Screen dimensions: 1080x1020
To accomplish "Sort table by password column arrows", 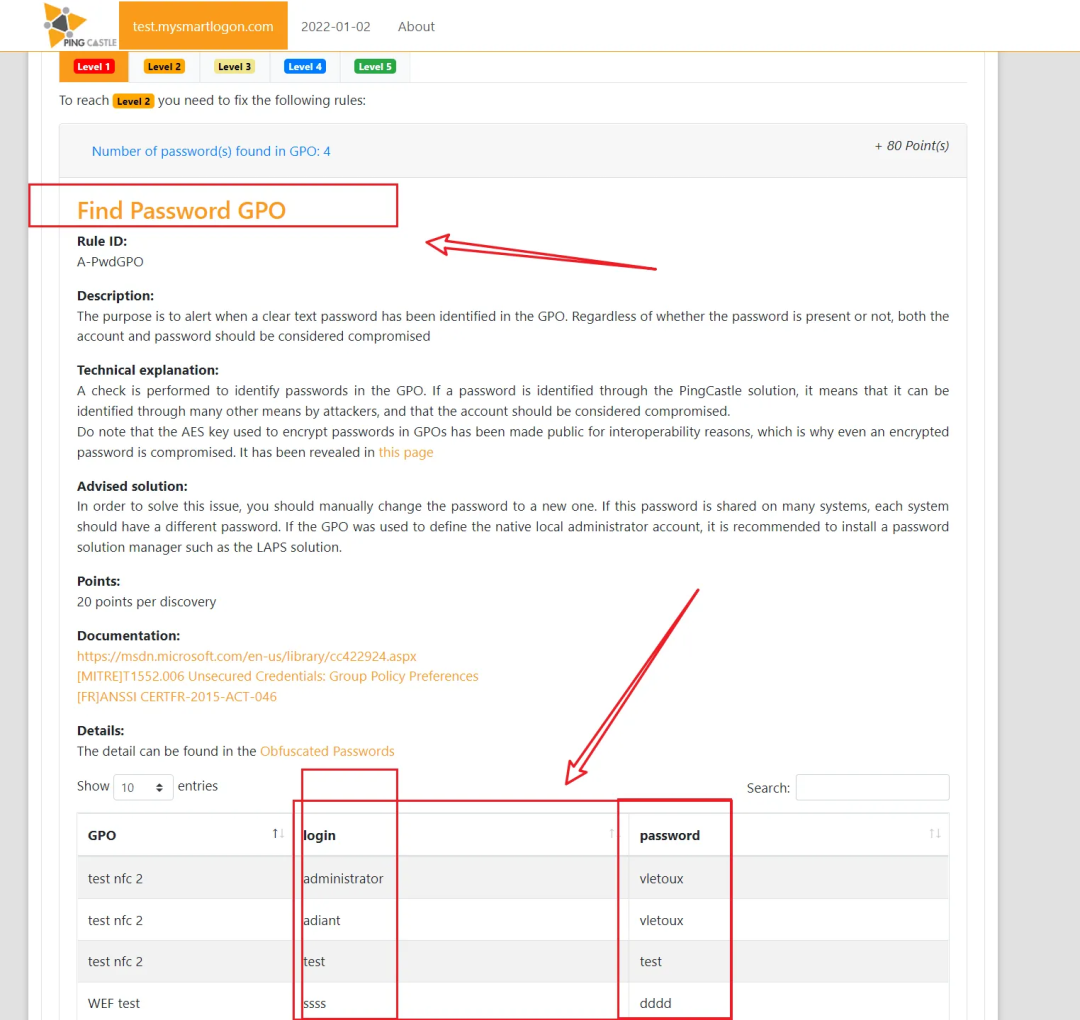I will pos(935,833).
